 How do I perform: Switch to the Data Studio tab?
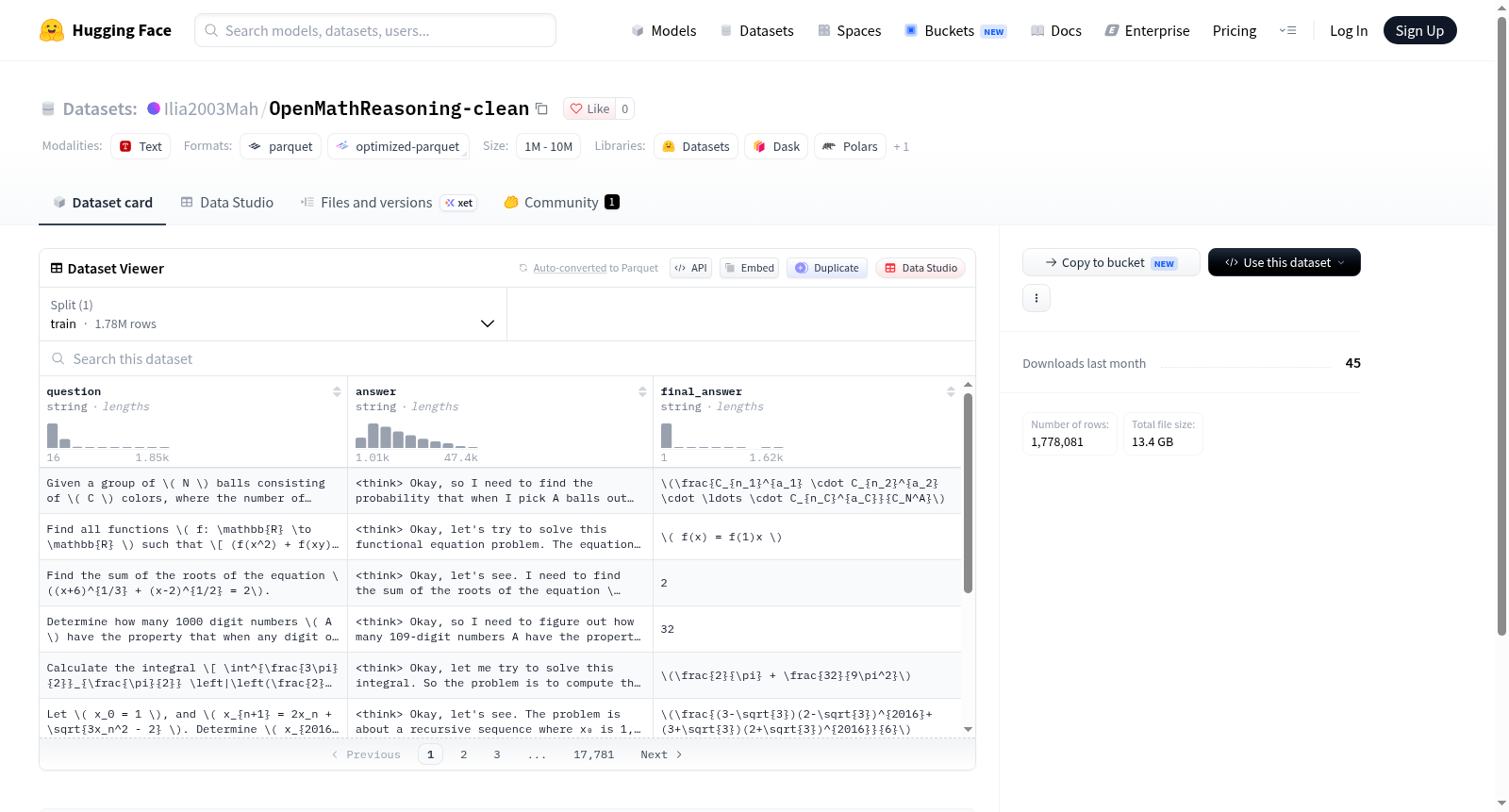tap(227, 202)
